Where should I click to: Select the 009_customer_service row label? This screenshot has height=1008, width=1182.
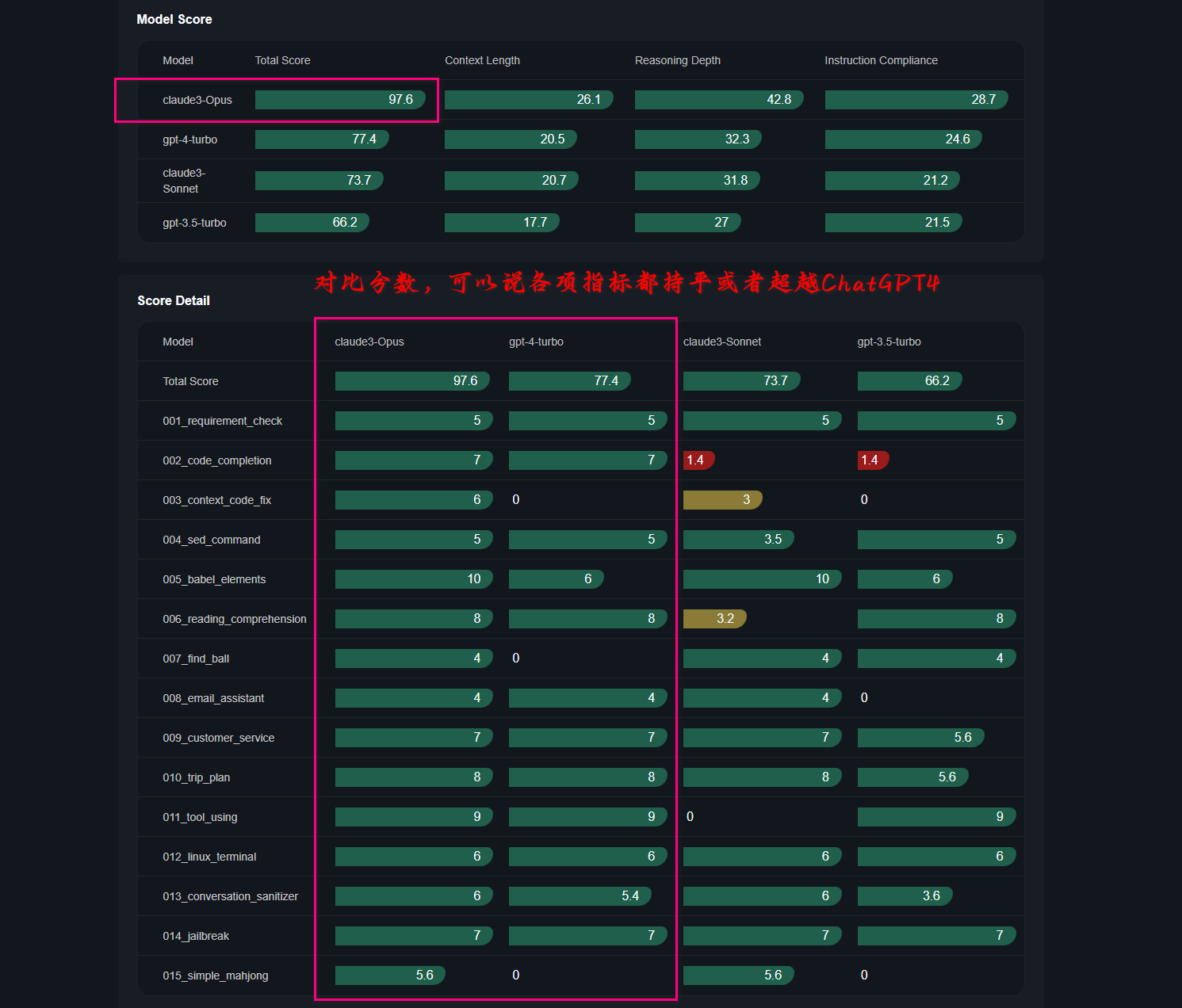point(219,738)
